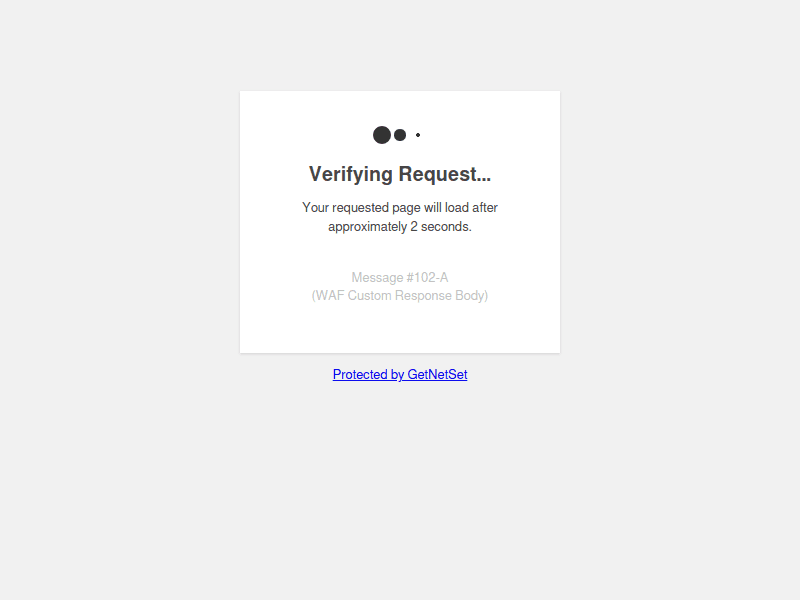Click the medium-sized loading dot
This screenshot has height=600, width=800.
400,135
